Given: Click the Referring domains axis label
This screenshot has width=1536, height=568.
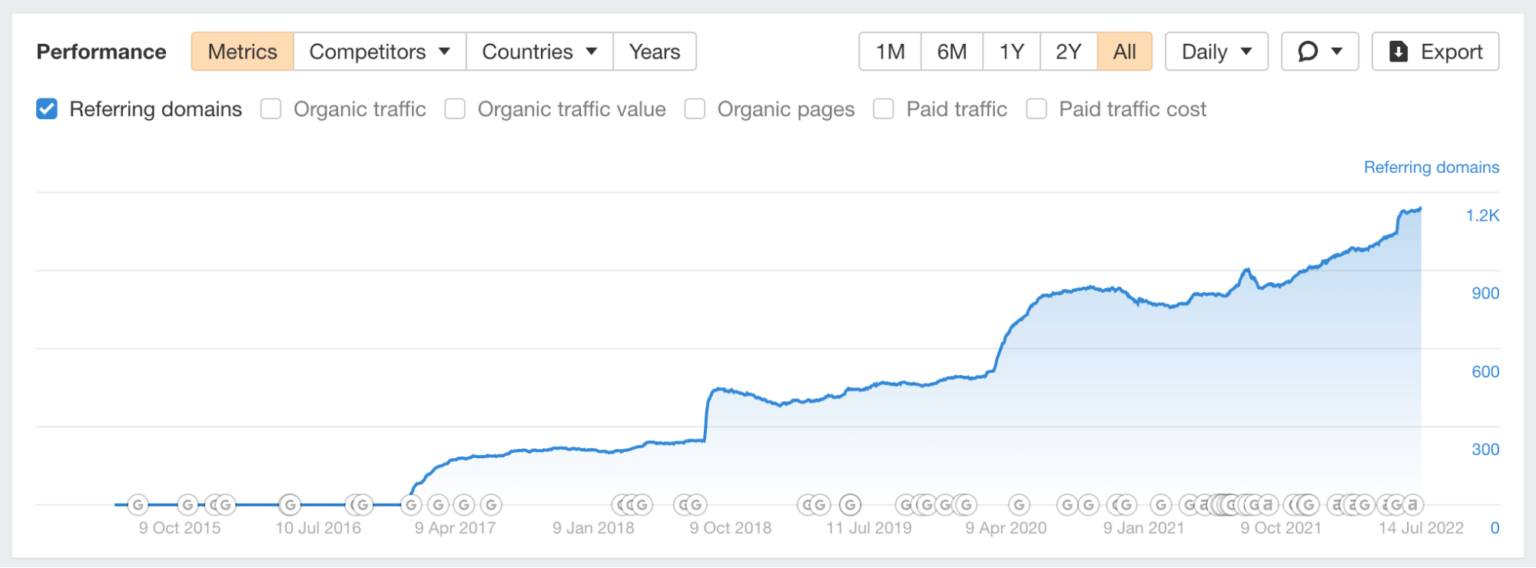Looking at the screenshot, I should pos(1431,167).
